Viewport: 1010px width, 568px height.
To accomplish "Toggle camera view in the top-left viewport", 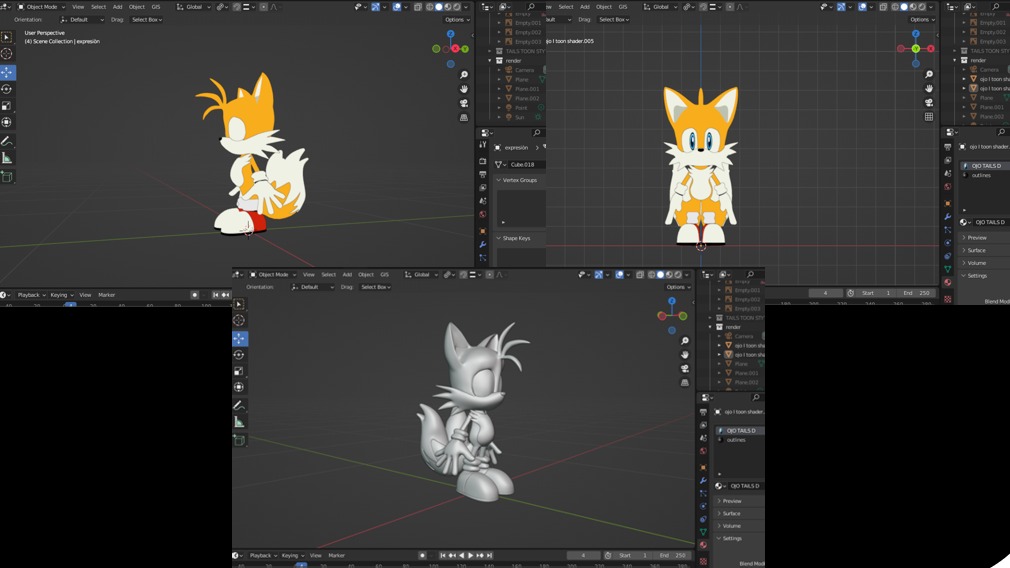I will point(464,103).
